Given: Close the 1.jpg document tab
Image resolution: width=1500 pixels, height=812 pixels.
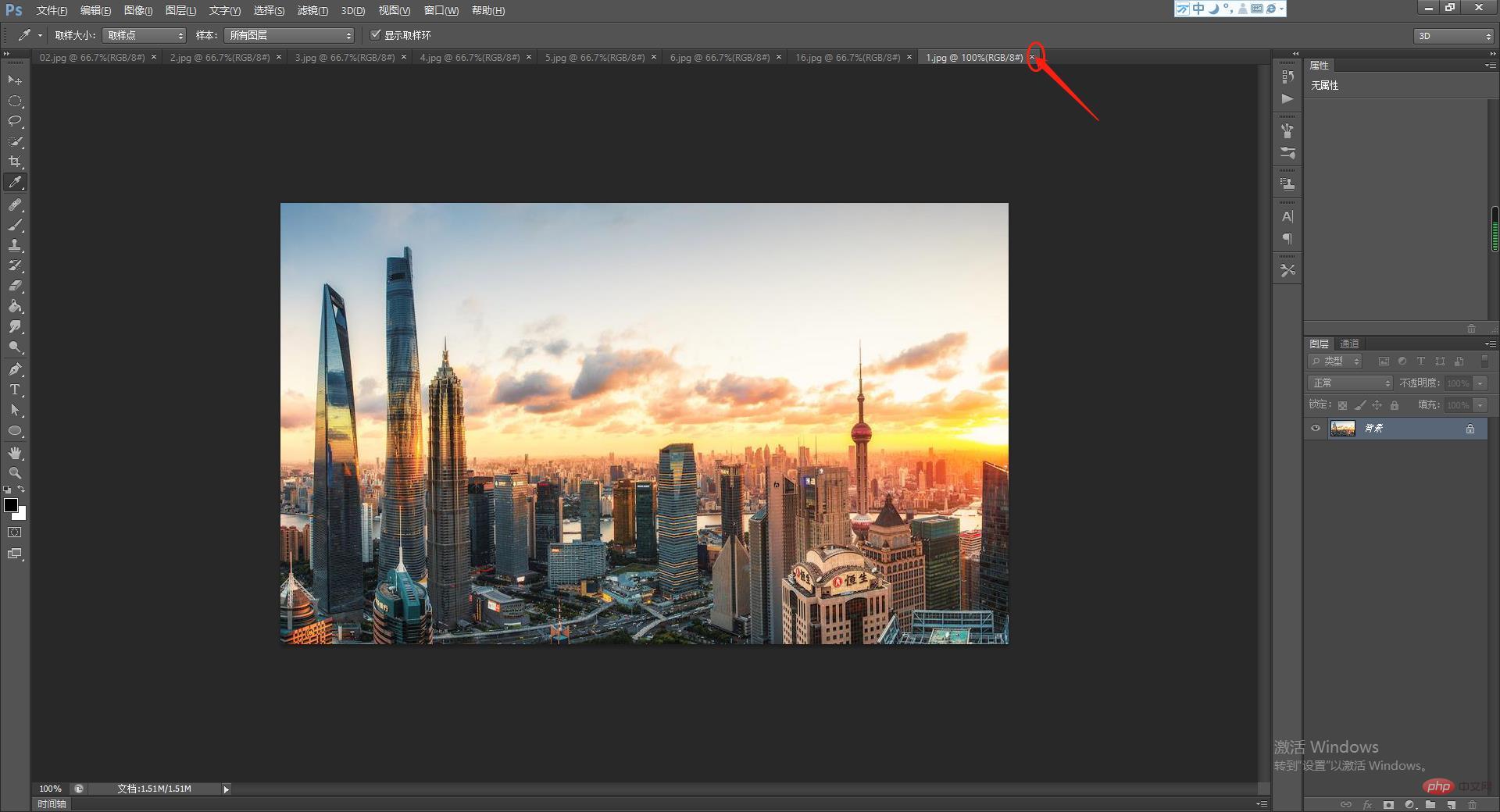Looking at the screenshot, I should pos(1032,57).
